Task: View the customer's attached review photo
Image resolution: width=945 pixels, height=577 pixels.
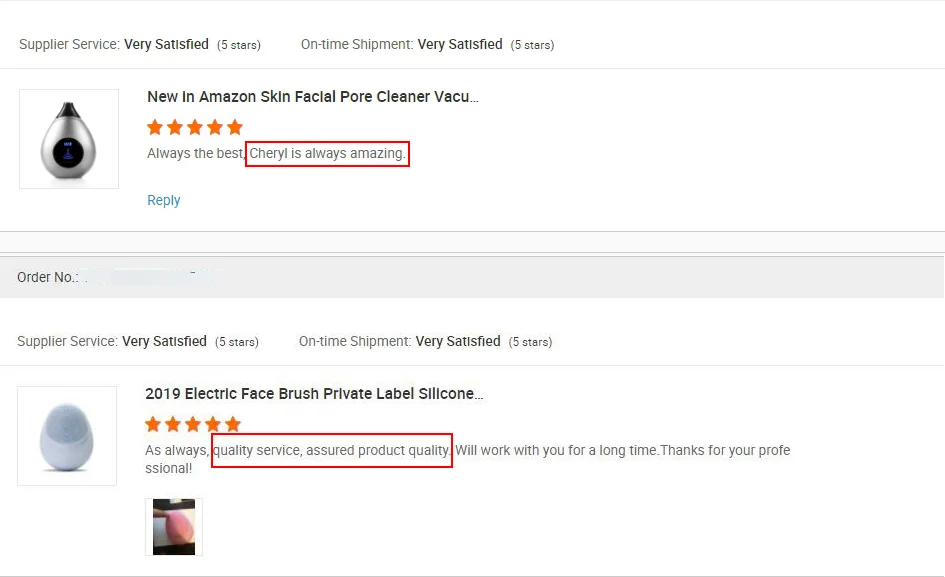Action: [174, 527]
